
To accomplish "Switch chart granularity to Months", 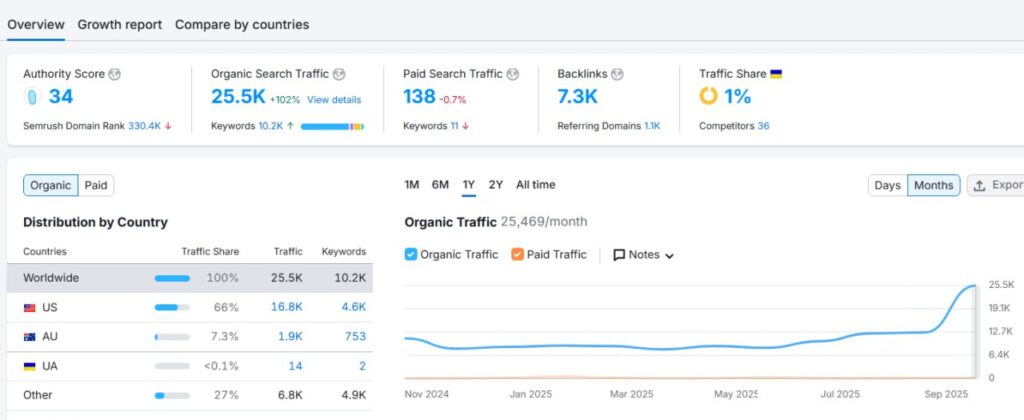I will point(933,186).
